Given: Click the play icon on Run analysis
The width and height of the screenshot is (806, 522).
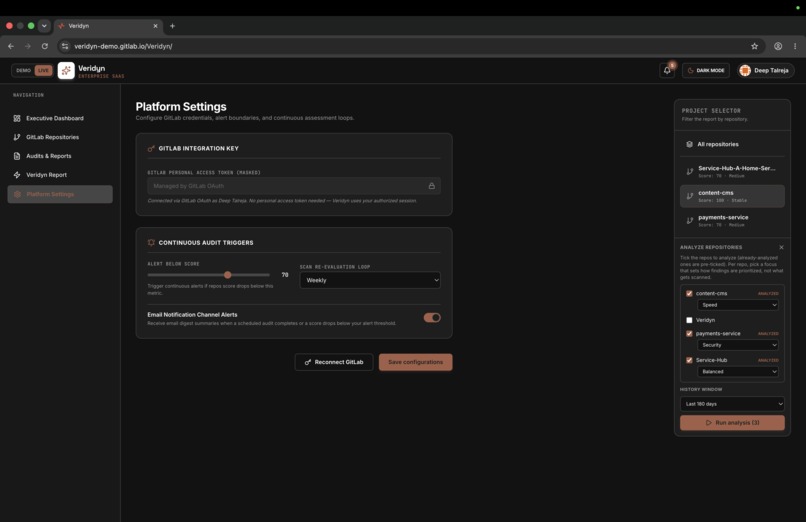Looking at the screenshot, I should pyautogui.click(x=709, y=423).
